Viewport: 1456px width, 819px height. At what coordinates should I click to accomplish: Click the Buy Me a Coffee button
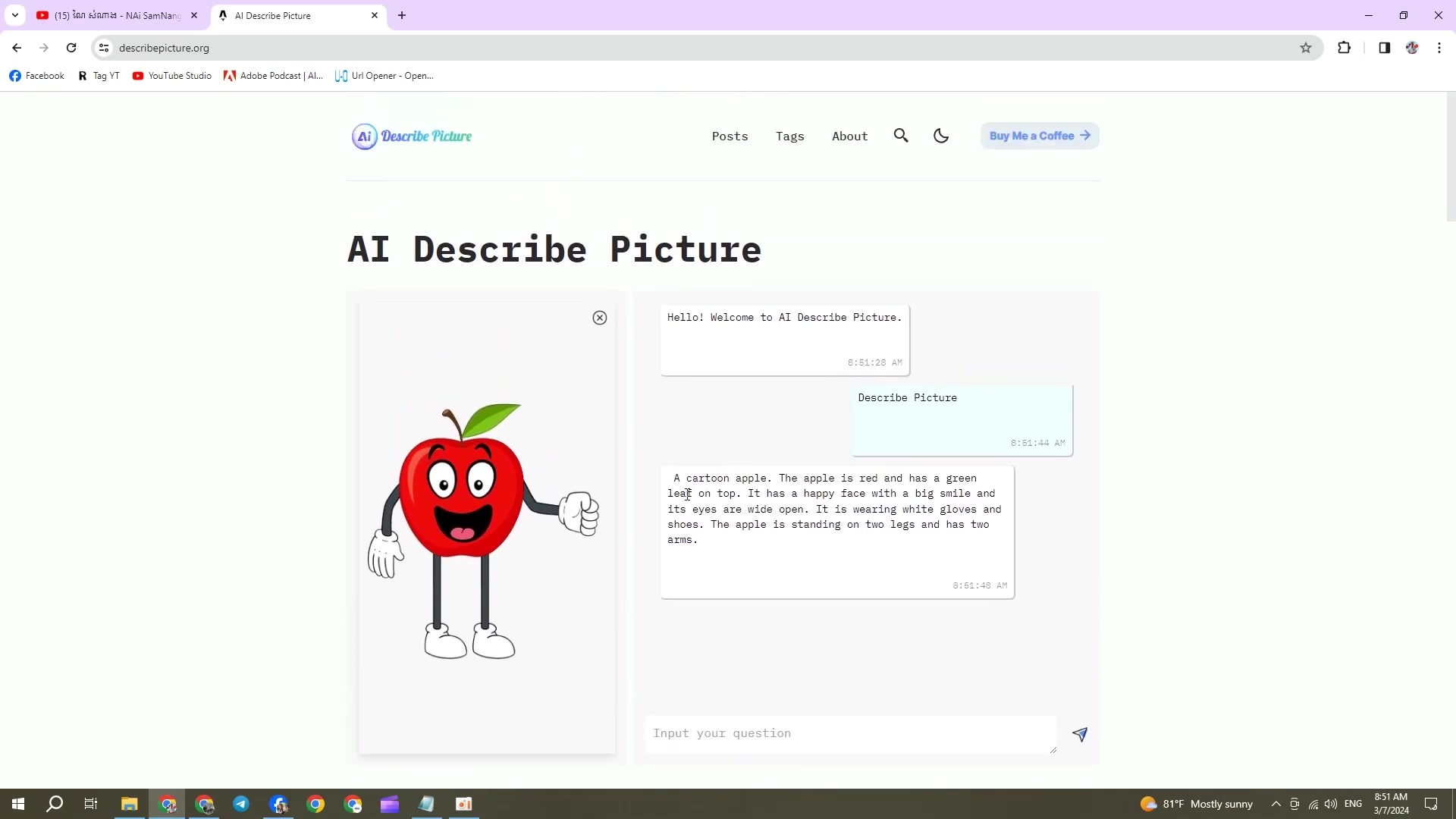pyautogui.click(x=1039, y=136)
